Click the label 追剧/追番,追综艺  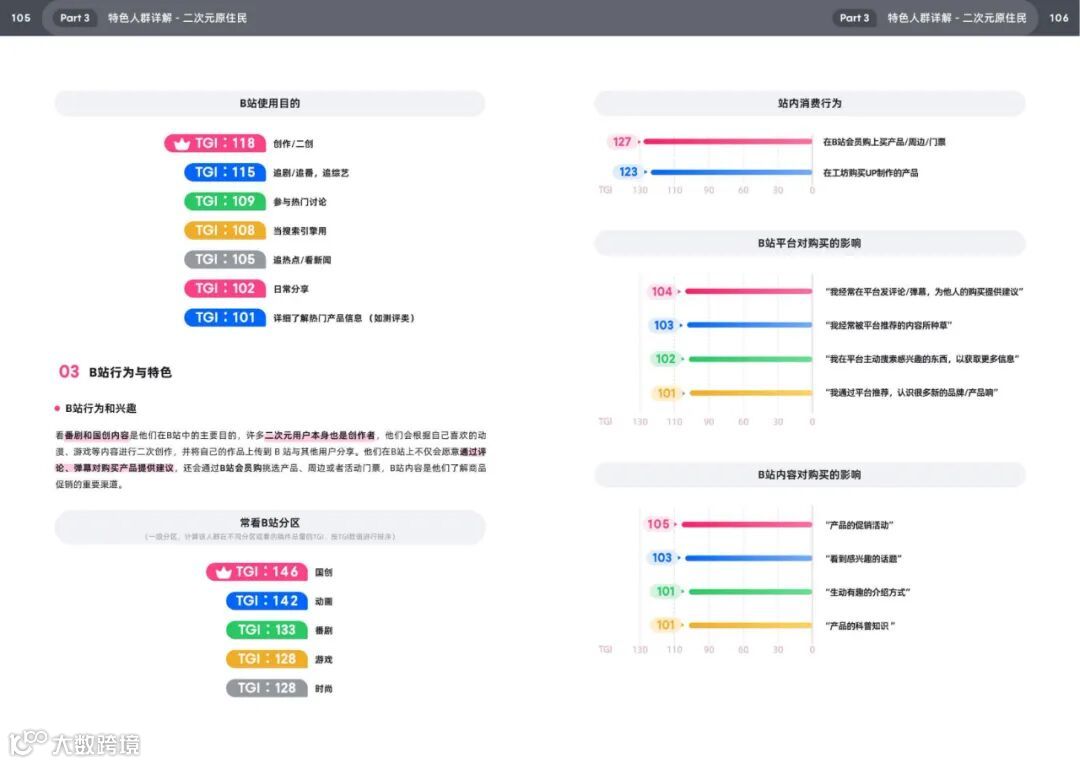point(311,173)
